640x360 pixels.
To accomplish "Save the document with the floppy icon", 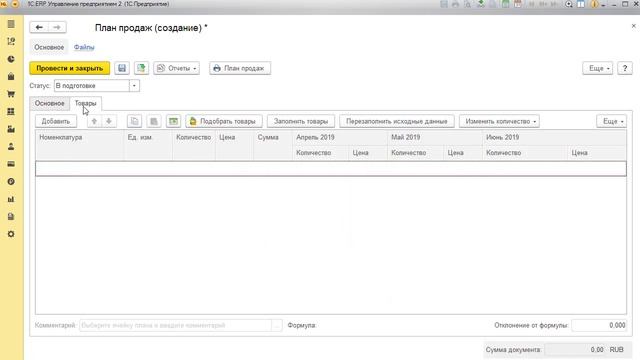I will (x=122, y=68).
